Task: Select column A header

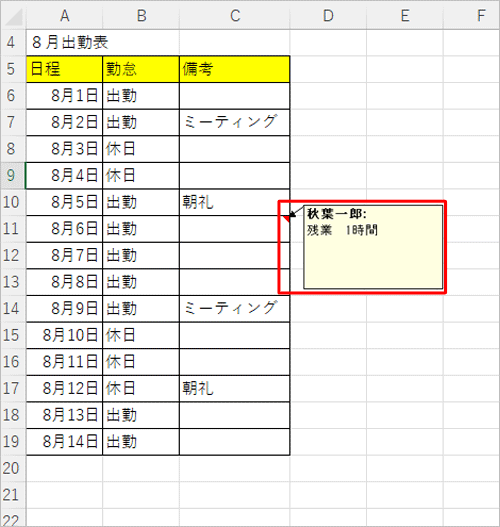Action: (65, 16)
